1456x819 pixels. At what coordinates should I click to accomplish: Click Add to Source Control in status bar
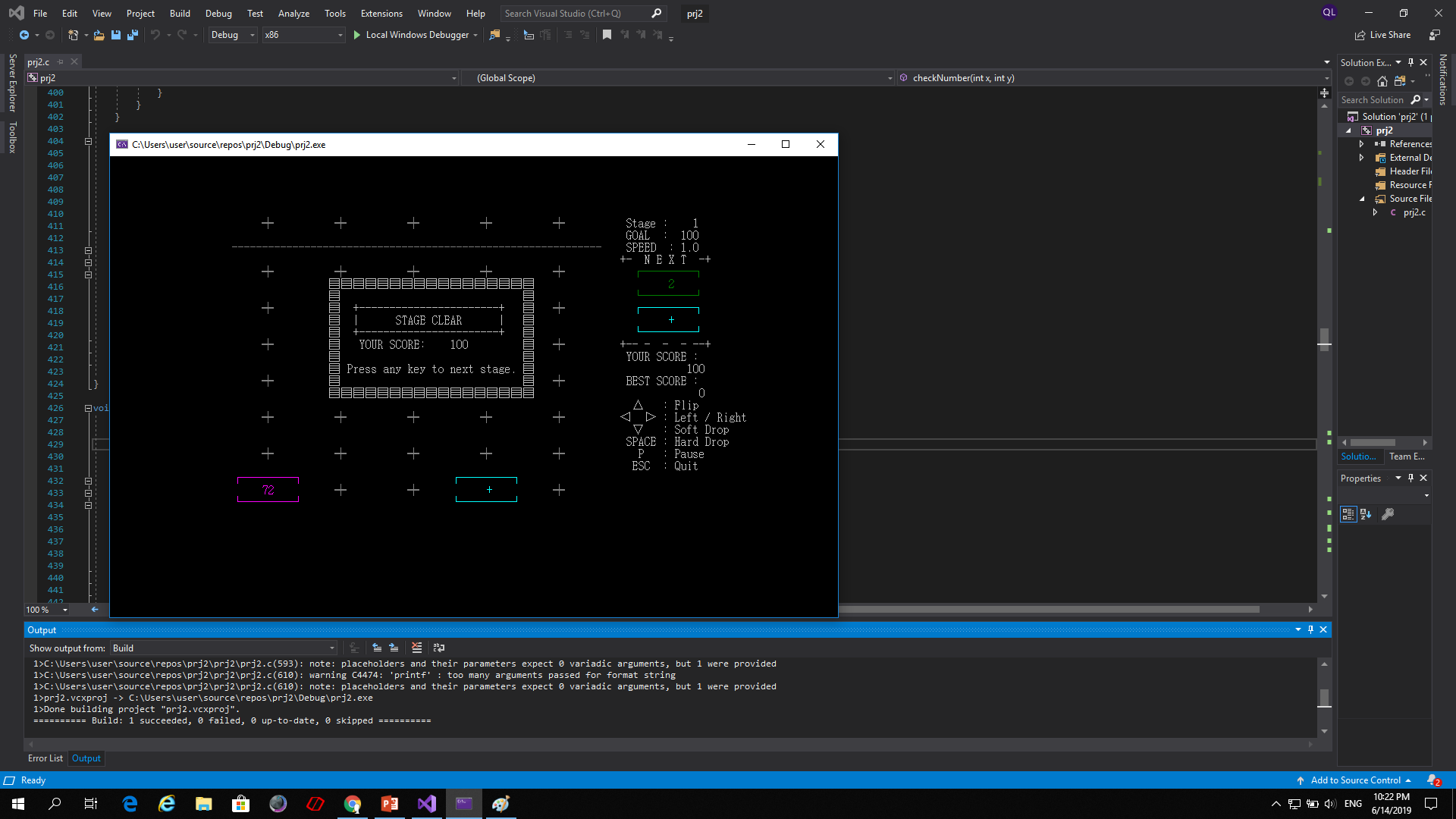point(1355,780)
